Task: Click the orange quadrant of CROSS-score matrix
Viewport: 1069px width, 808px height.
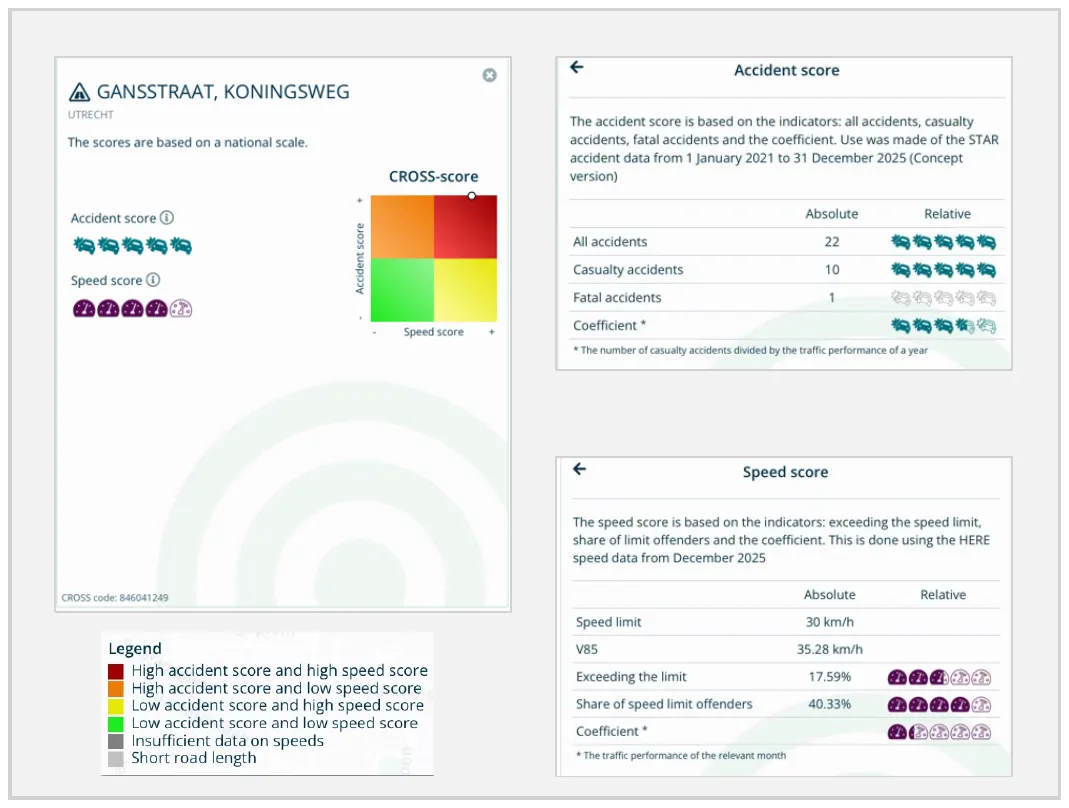Action: coord(402,227)
